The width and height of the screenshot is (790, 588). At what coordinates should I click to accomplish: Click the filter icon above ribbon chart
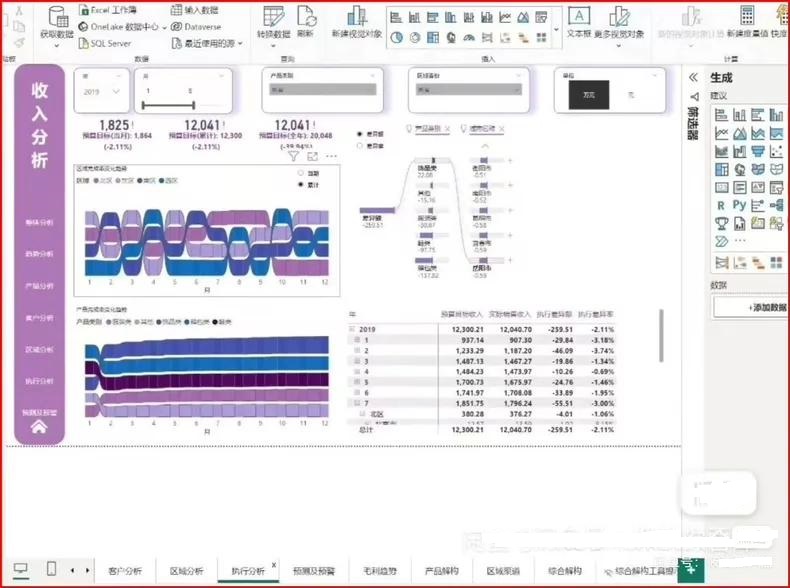coord(294,156)
